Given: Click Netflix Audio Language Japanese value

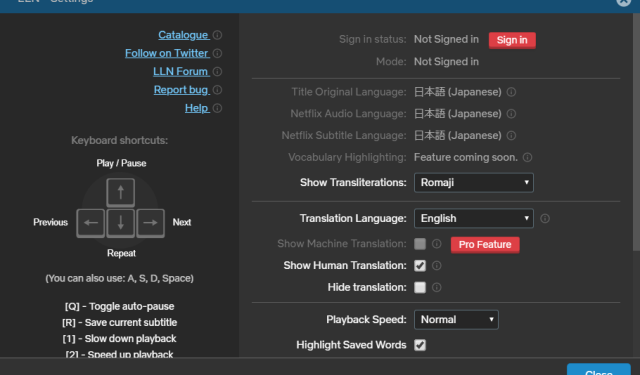Looking at the screenshot, I should 458,114.
